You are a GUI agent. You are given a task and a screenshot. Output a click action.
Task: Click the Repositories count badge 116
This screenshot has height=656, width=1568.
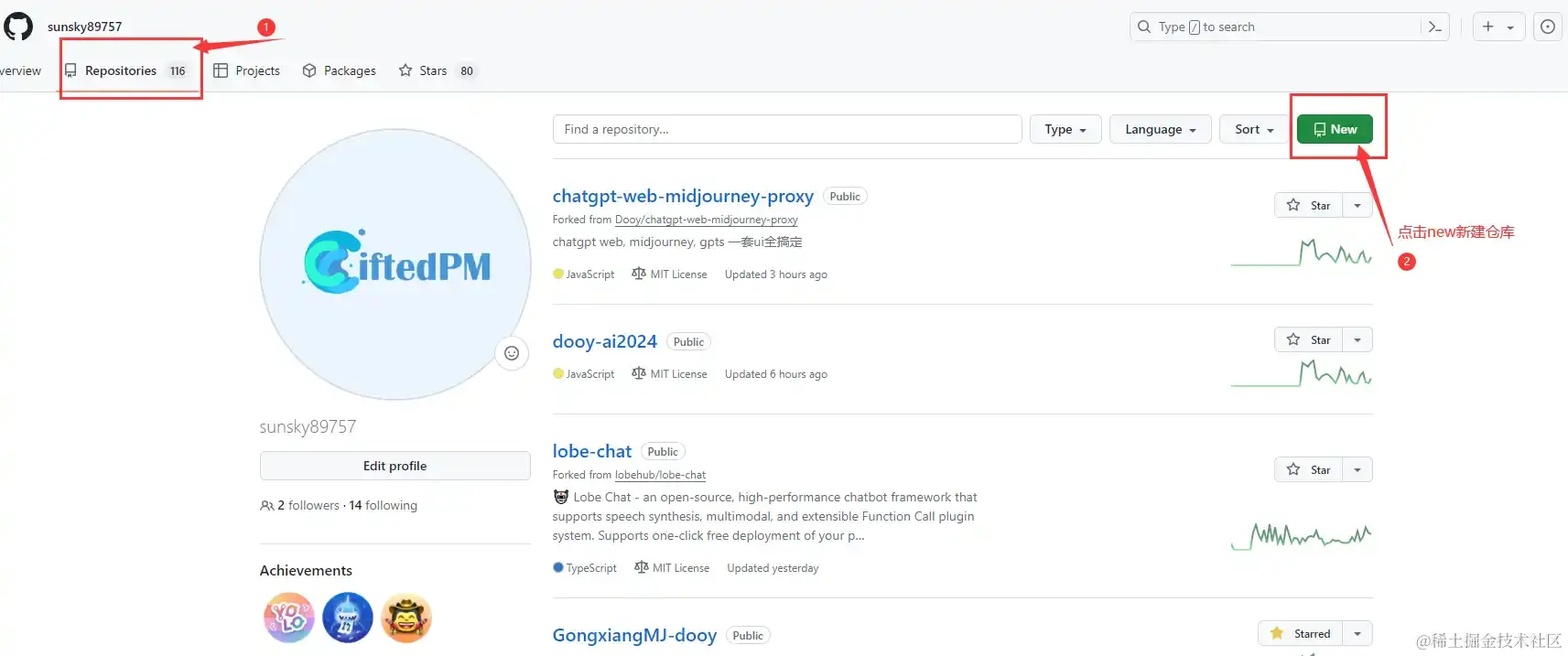click(178, 70)
